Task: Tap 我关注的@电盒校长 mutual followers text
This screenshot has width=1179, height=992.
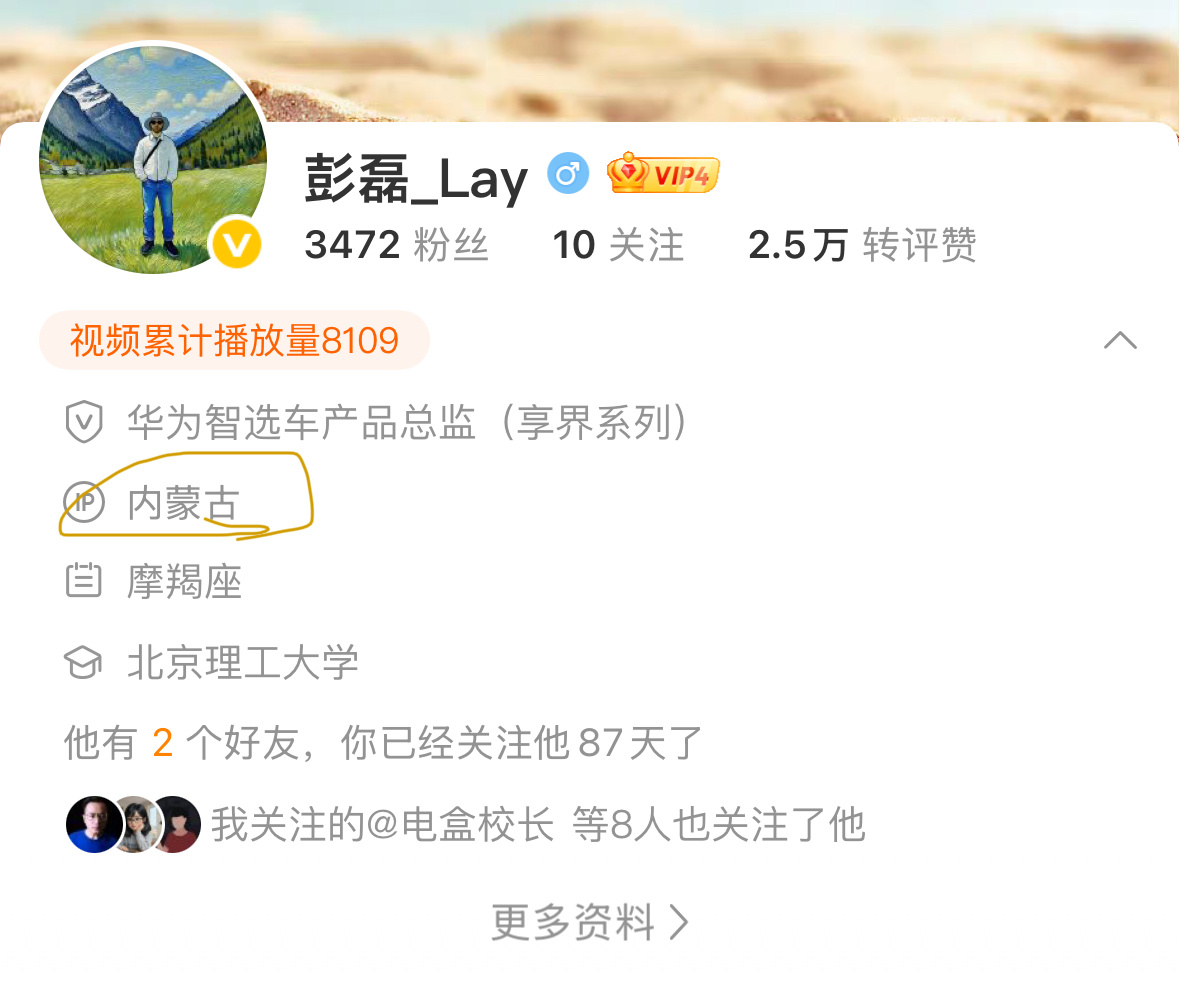Action: [x=382, y=824]
